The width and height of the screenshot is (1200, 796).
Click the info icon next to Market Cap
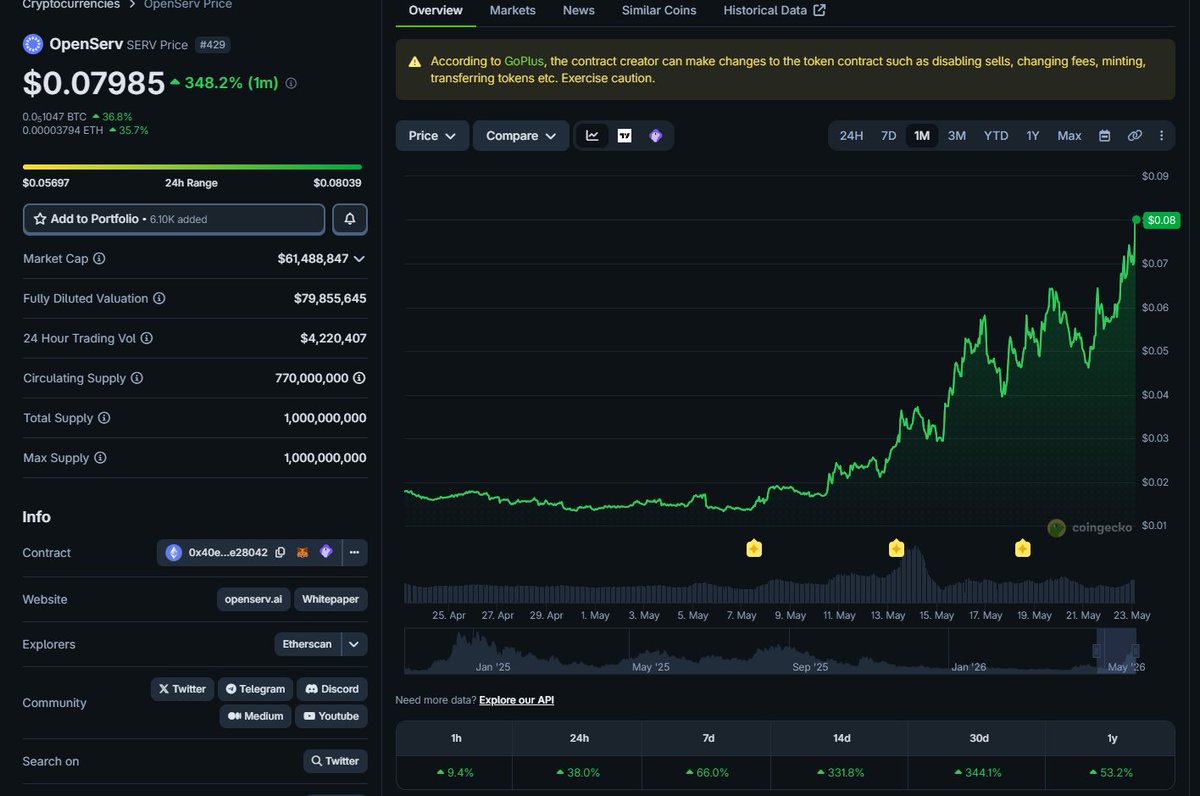pyautogui.click(x=99, y=258)
